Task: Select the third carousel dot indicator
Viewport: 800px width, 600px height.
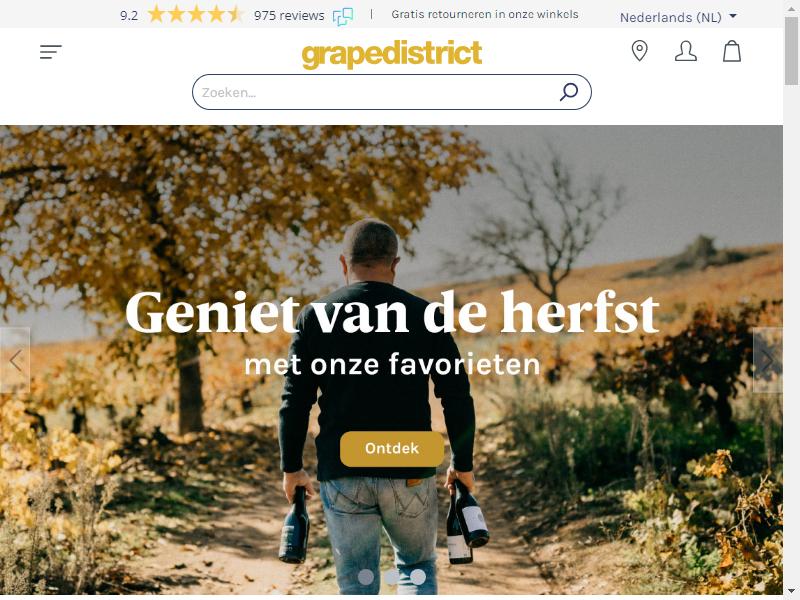Action: tap(418, 577)
